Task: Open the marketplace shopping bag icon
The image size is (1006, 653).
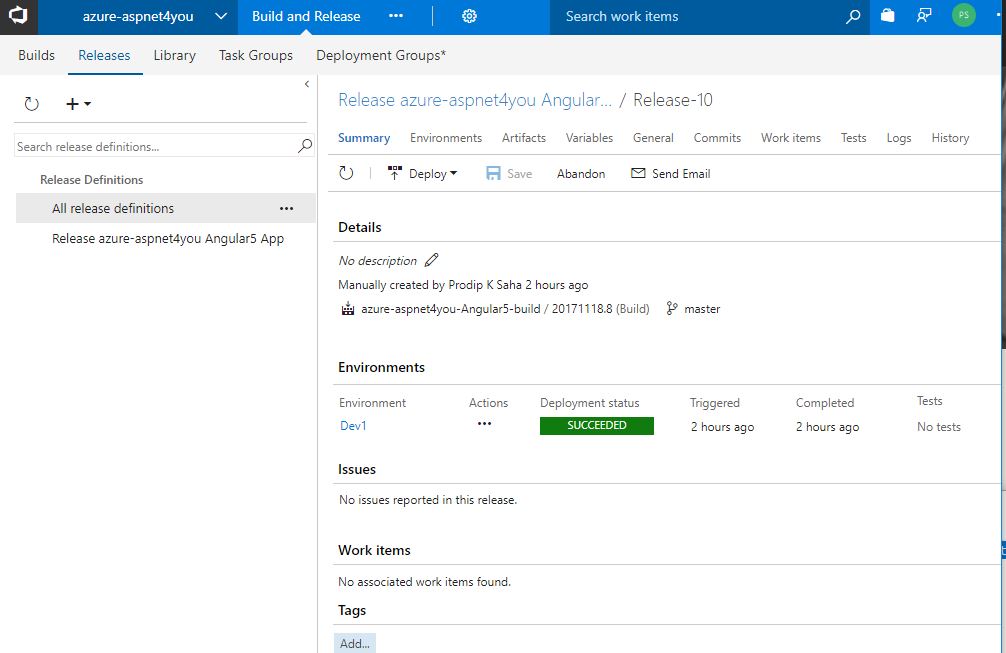Action: click(887, 15)
